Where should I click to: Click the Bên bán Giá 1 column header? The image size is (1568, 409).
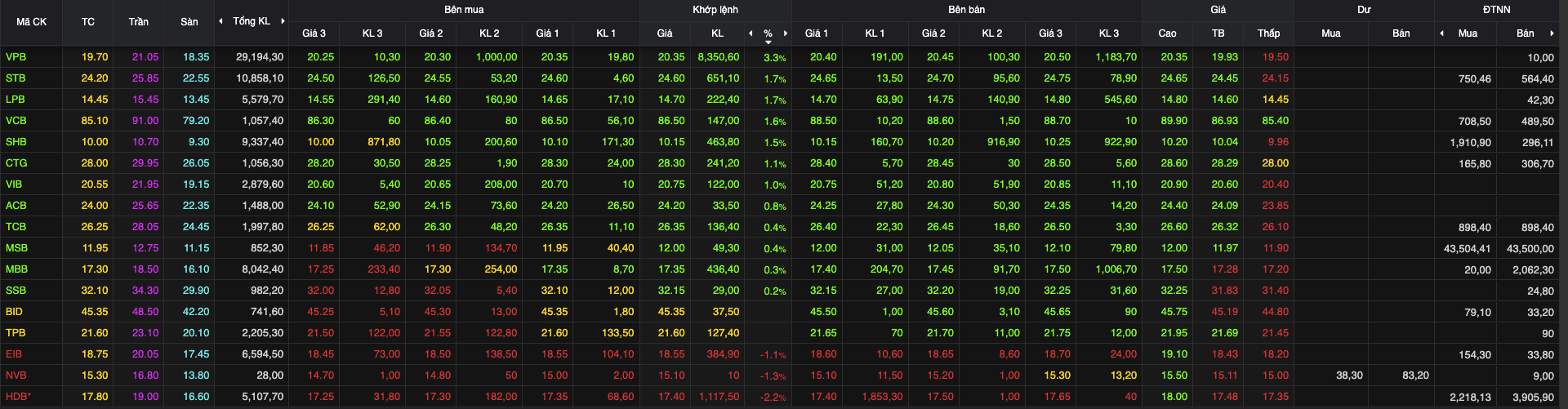point(816,33)
